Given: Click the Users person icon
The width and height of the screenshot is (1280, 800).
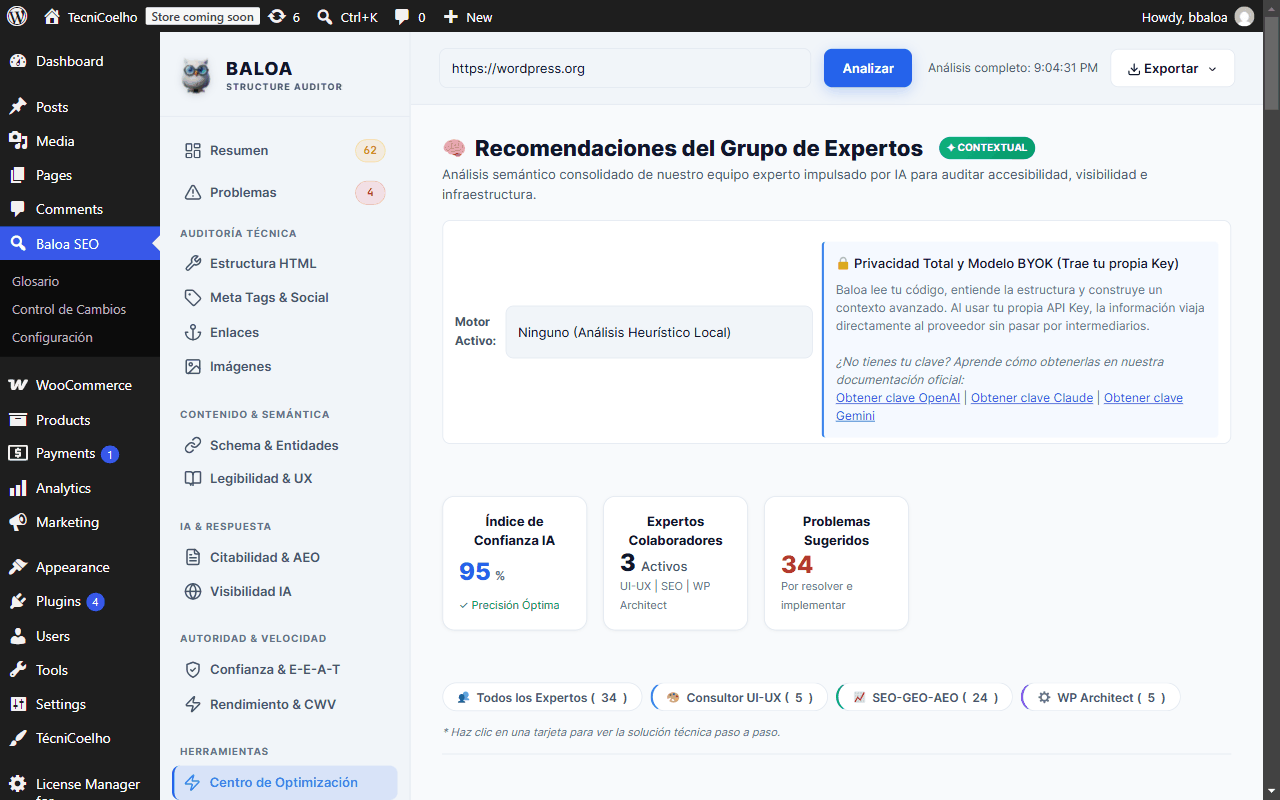Looking at the screenshot, I should [x=18, y=636].
